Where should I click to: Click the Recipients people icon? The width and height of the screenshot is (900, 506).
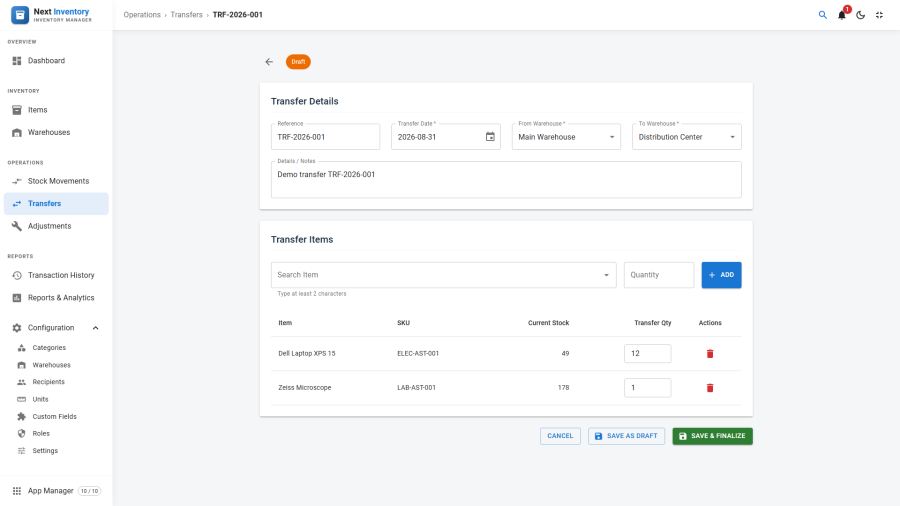click(21, 382)
